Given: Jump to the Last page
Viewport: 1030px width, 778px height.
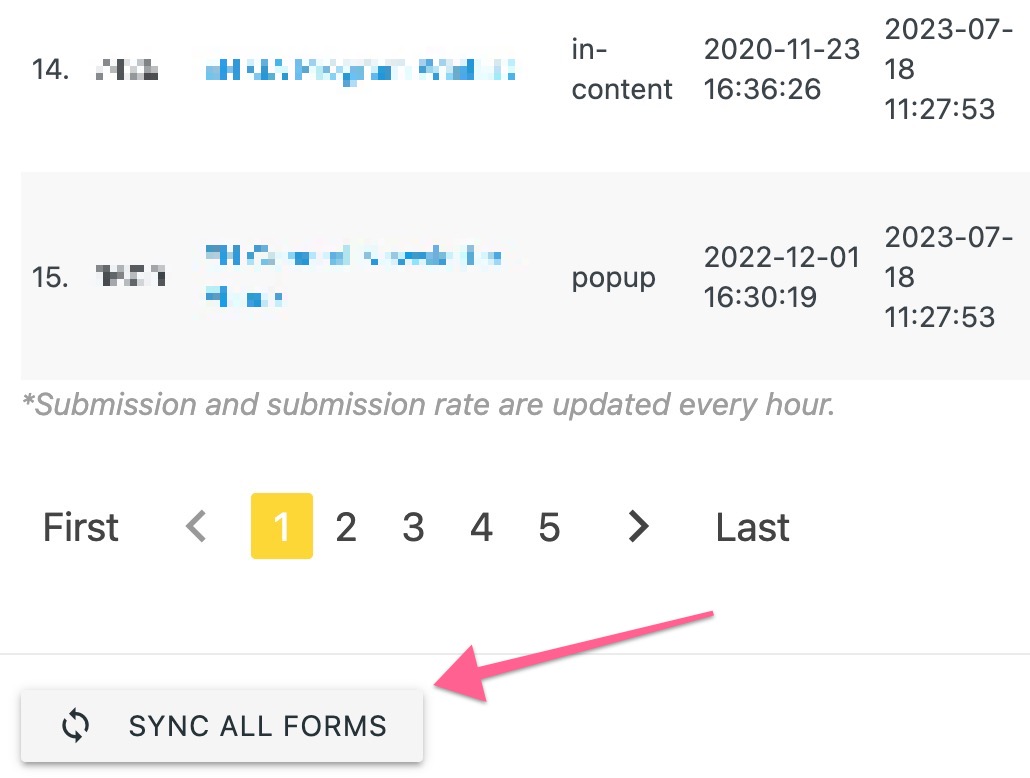Looking at the screenshot, I should pos(751,526).
